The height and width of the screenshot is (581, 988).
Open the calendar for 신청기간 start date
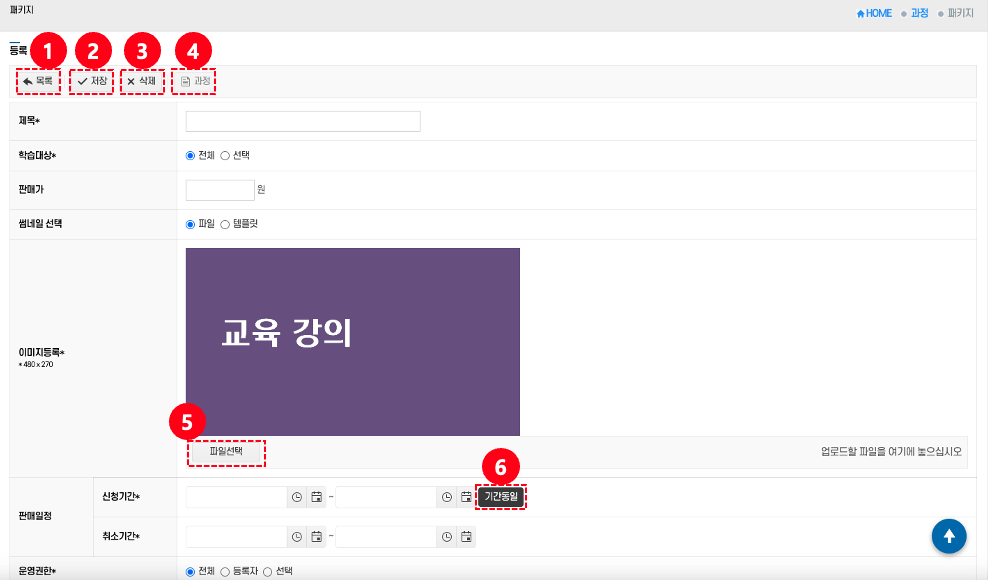coord(316,497)
